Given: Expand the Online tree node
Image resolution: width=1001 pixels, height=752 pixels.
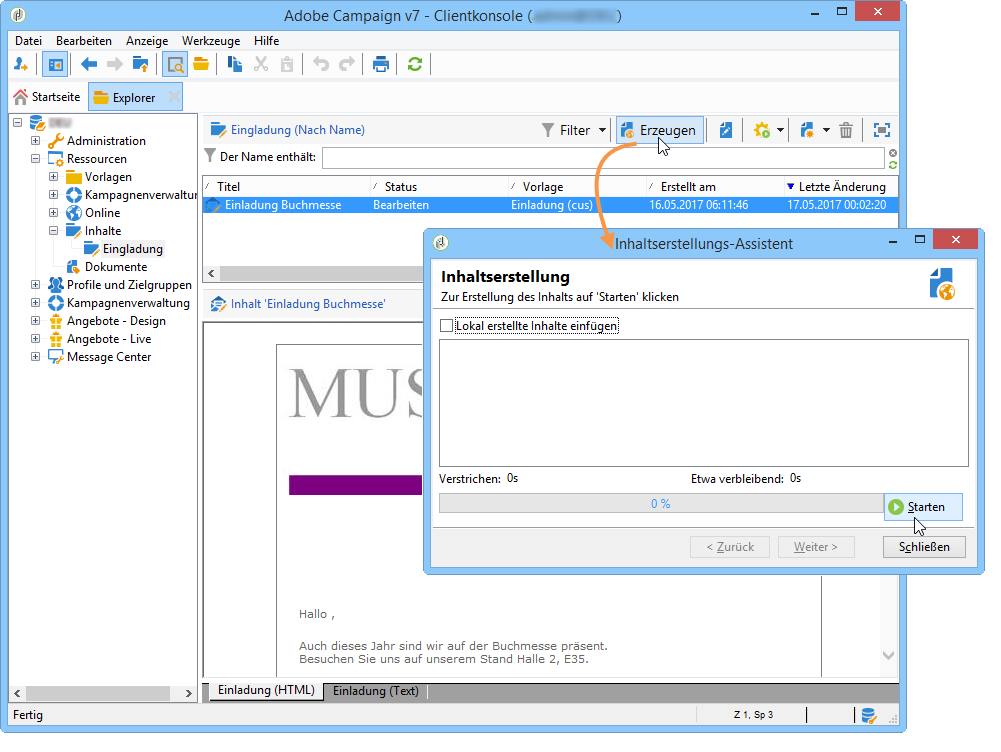Looking at the screenshot, I should tap(54, 213).
